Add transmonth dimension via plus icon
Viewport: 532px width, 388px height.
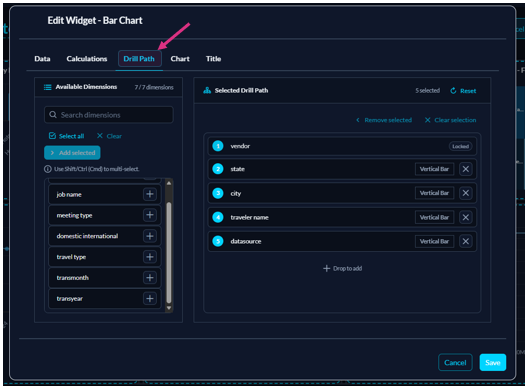(x=150, y=278)
